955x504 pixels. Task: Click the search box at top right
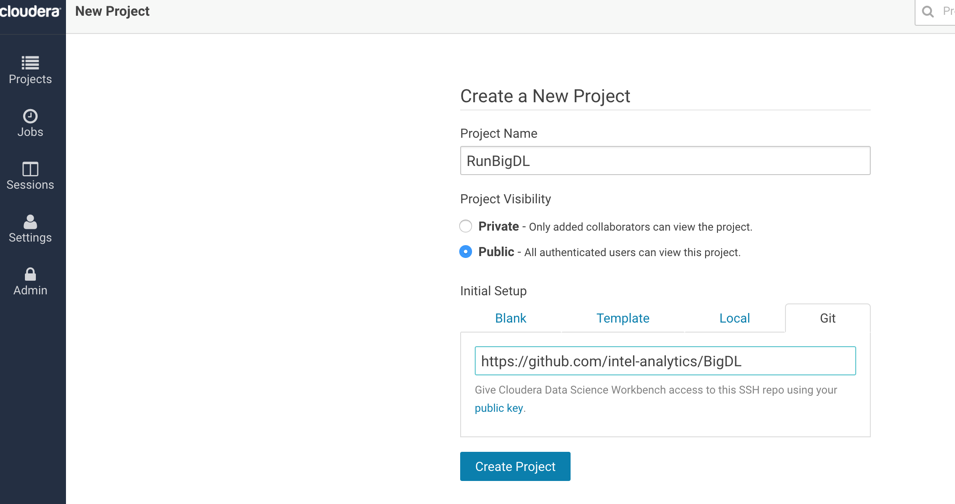pyautogui.click(x=935, y=12)
